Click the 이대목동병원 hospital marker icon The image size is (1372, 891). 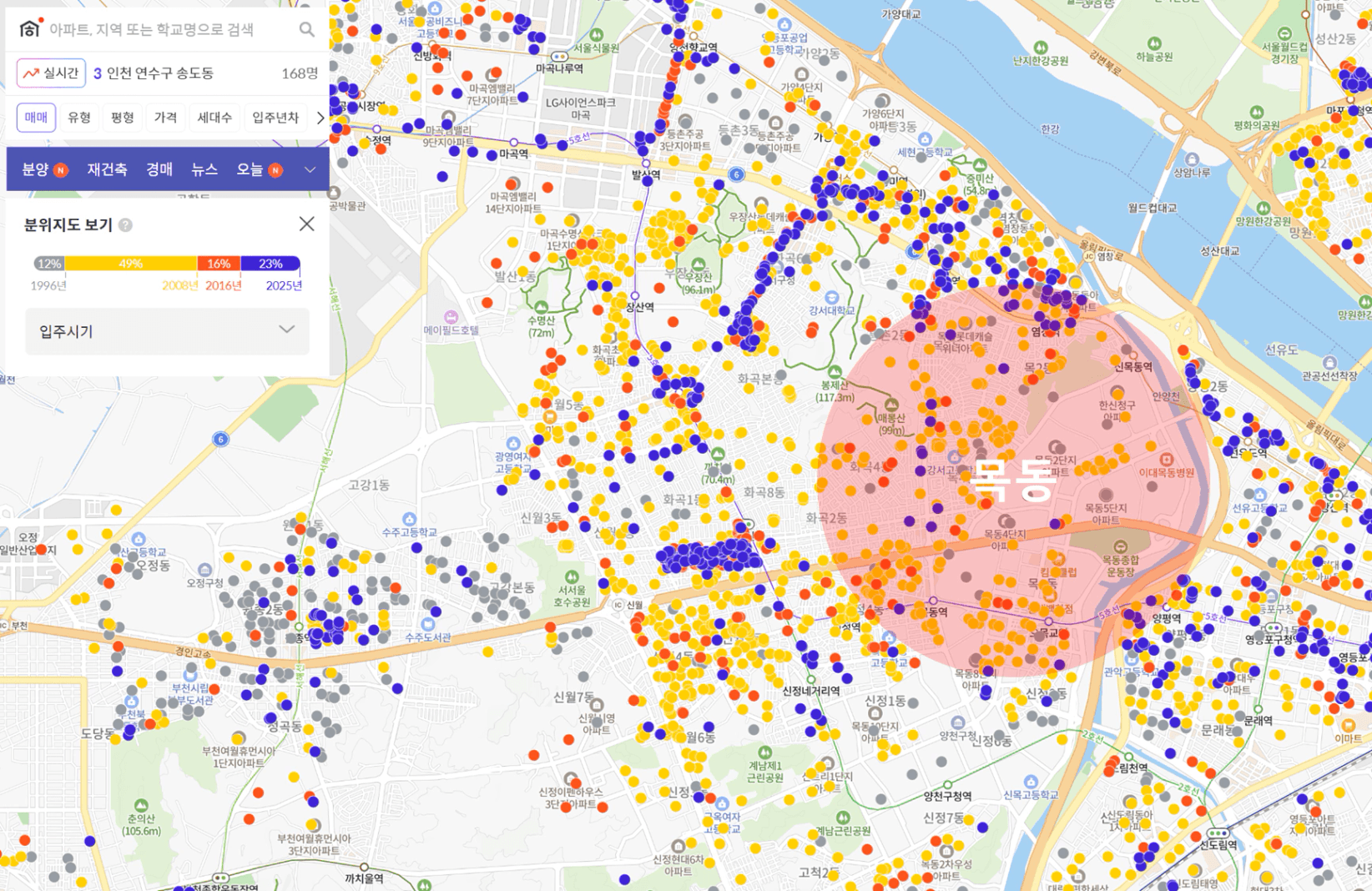(1167, 460)
